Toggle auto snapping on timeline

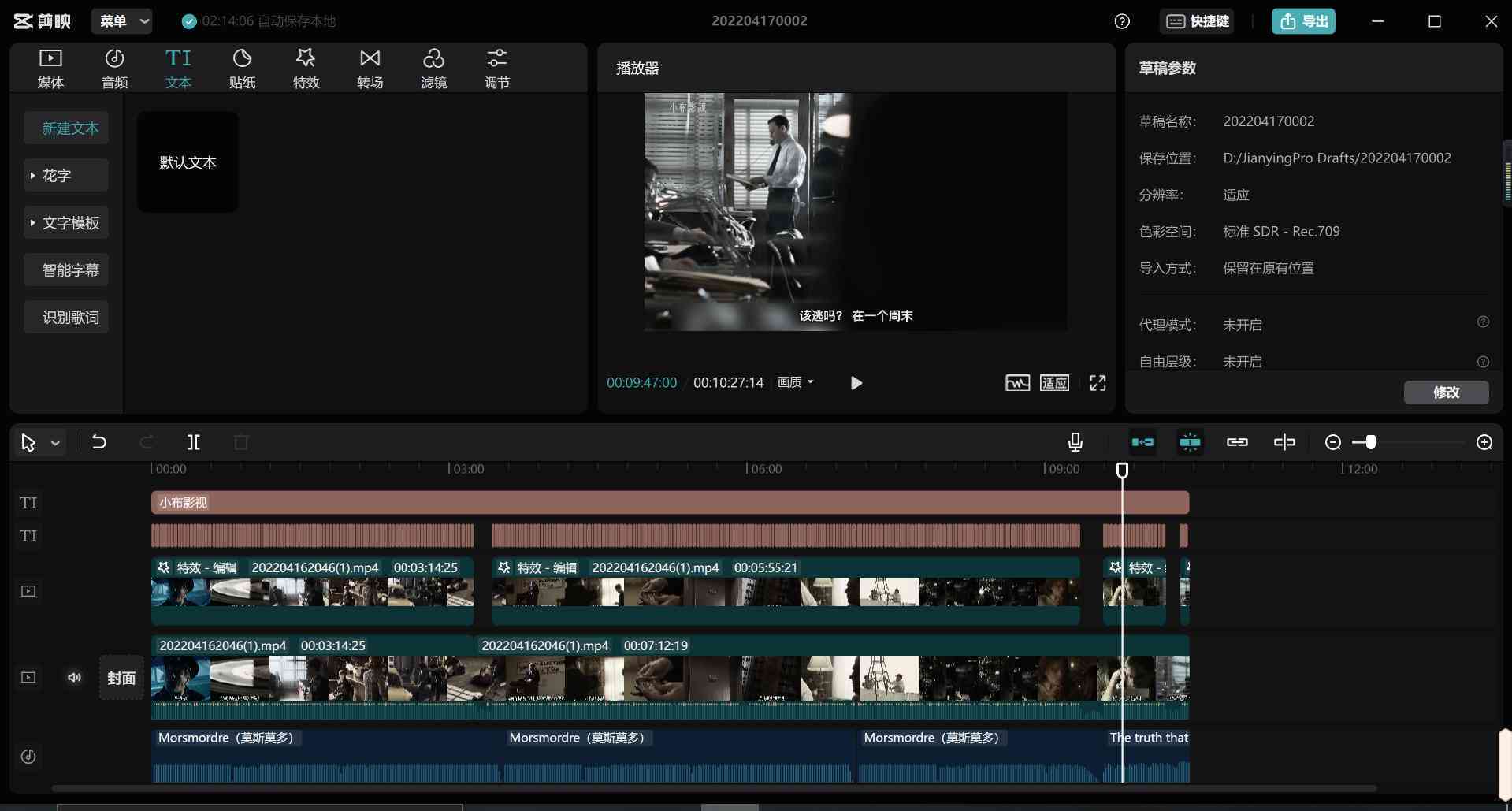coord(1190,442)
